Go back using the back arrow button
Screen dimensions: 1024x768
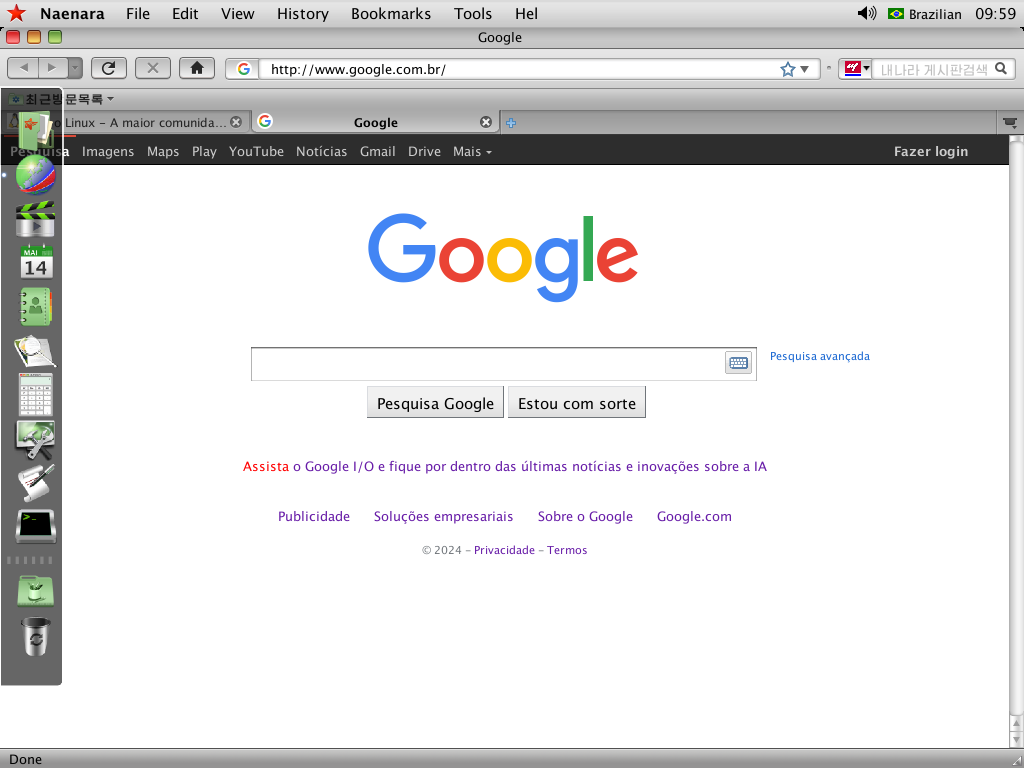point(24,68)
